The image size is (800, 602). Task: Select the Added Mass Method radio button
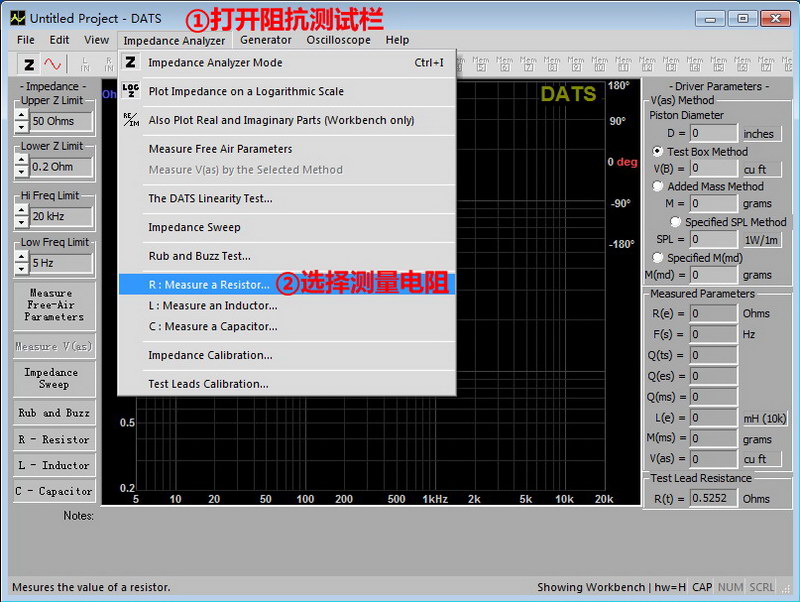pyautogui.click(x=658, y=186)
